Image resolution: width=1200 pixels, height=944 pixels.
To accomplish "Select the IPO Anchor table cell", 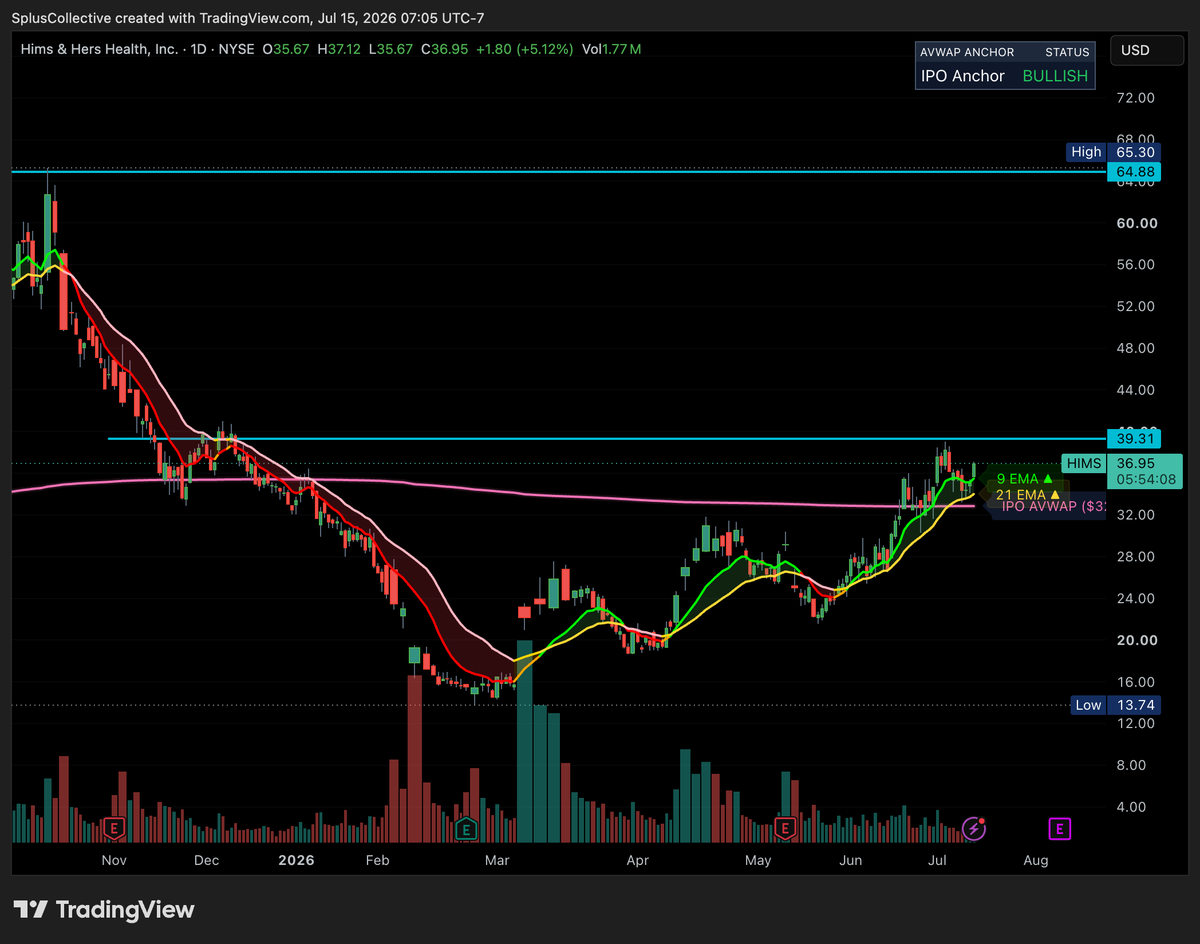I will [x=963, y=76].
